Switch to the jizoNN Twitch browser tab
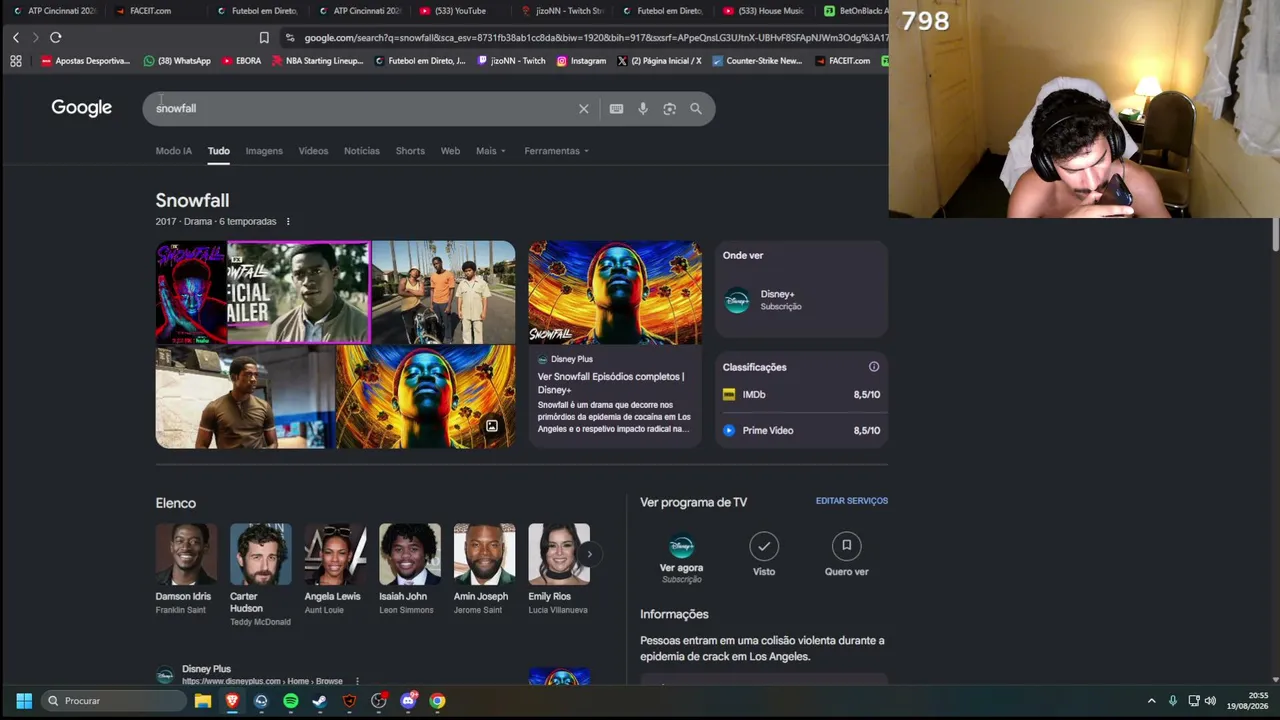1280x720 pixels. click(563, 11)
